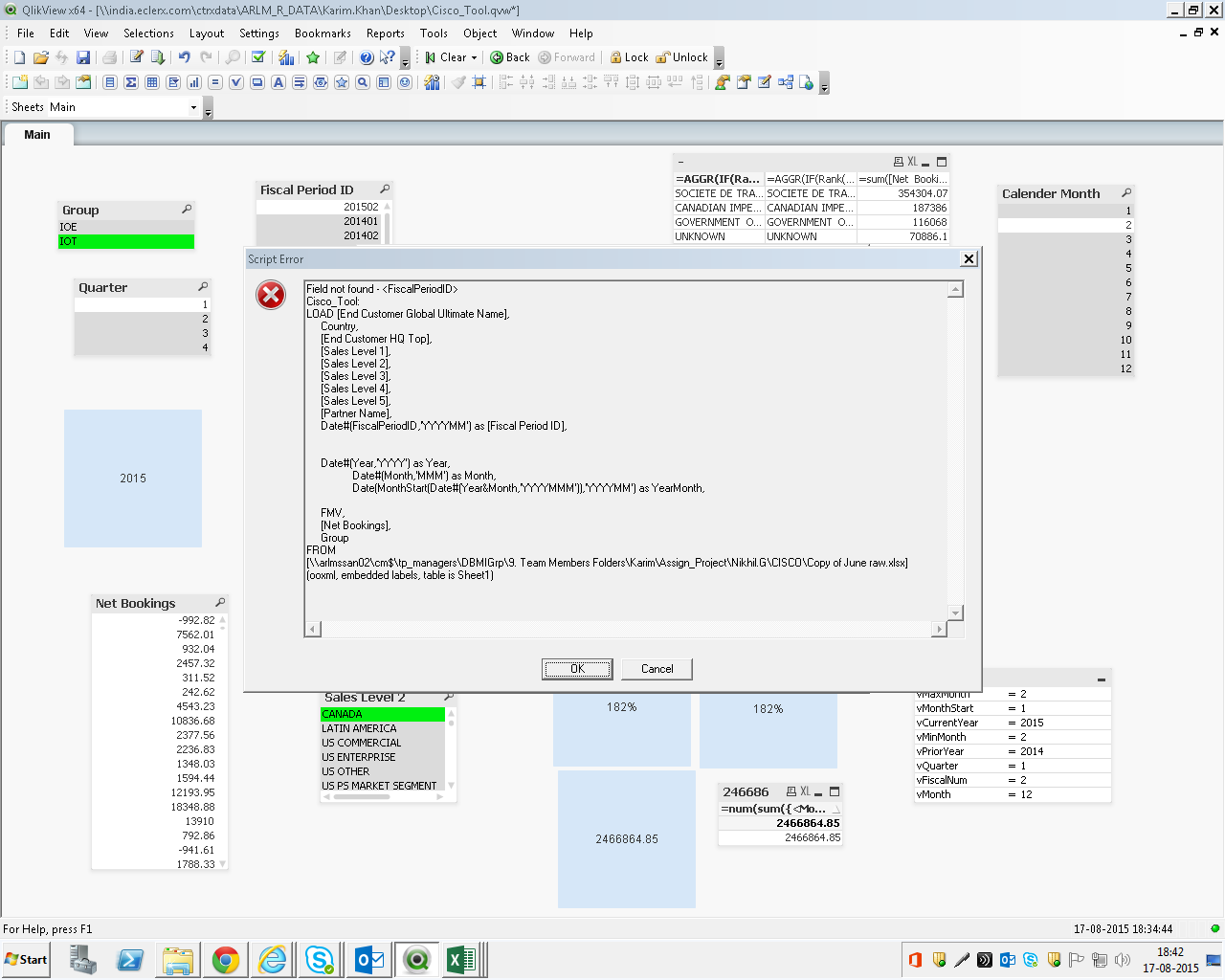Select the green IOT value in Group
Viewport: 1225px width, 980px height.
(x=126, y=242)
